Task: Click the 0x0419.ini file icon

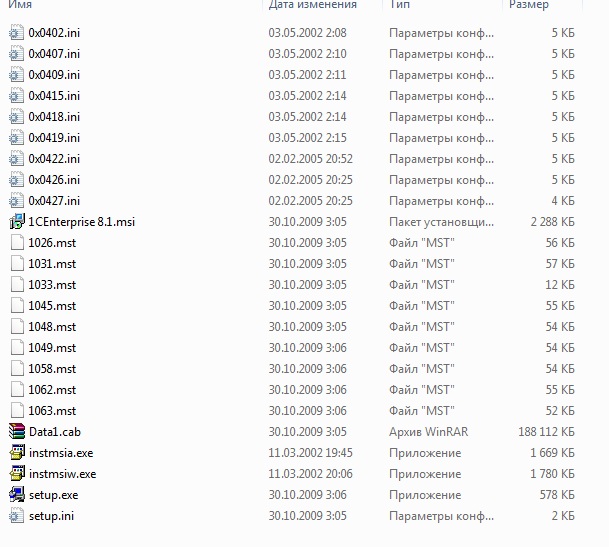Action: (x=16, y=138)
